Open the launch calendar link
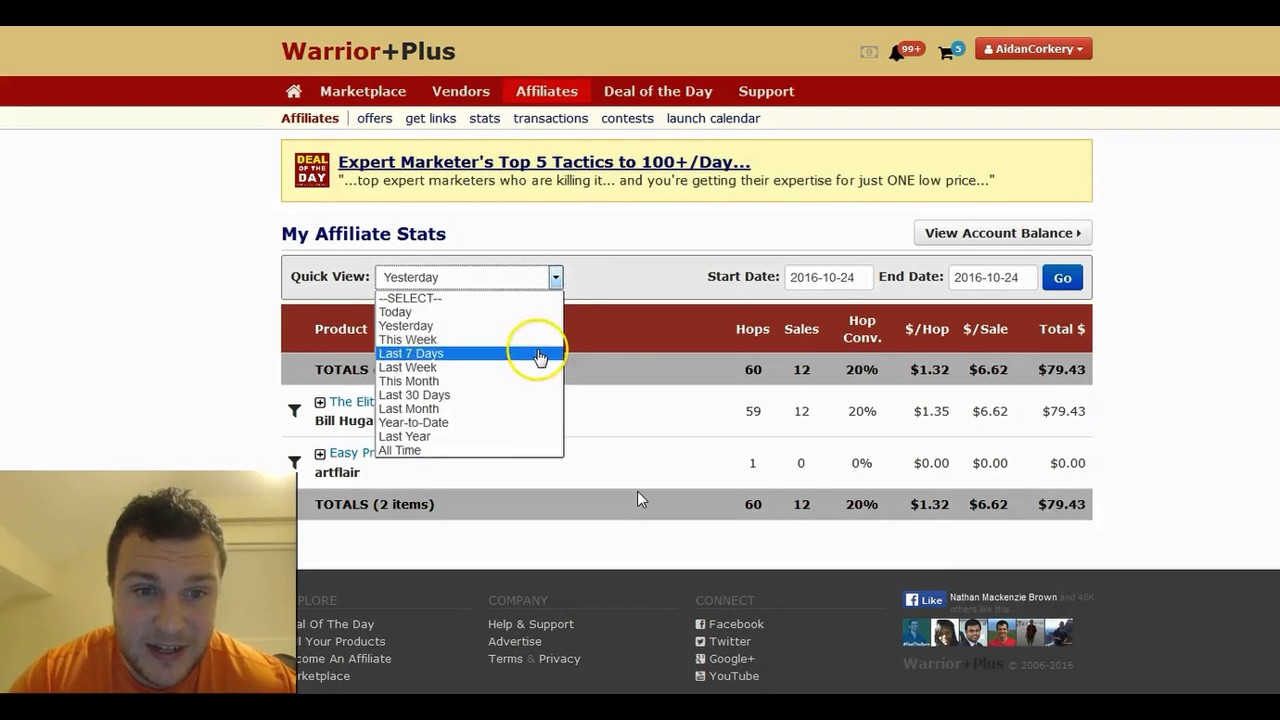Screen dimensions: 1280x720 713,118
